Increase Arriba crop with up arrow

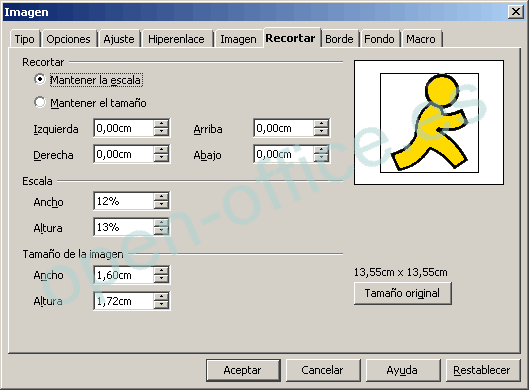(321, 124)
